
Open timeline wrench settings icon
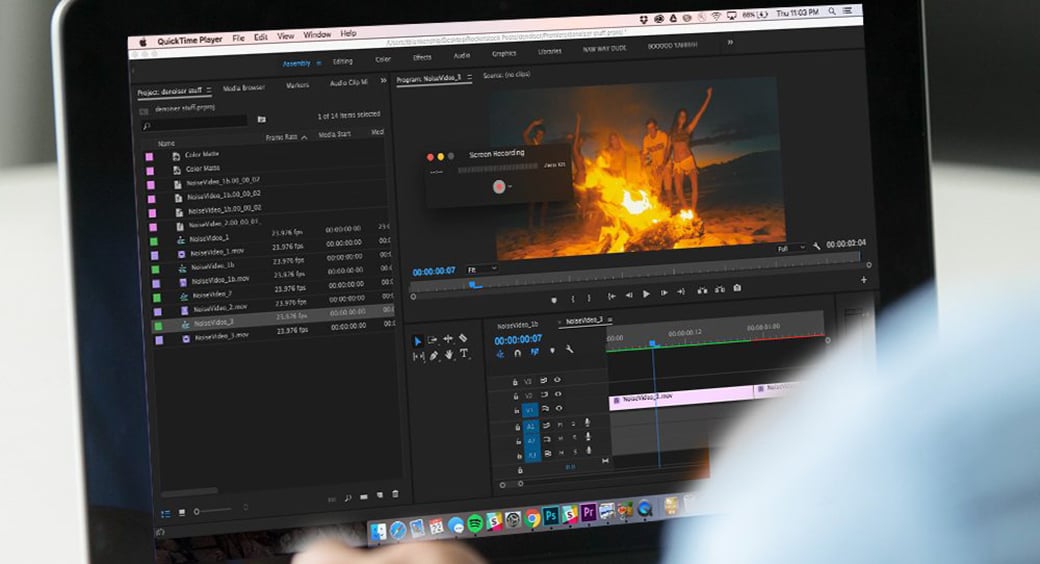coord(569,350)
